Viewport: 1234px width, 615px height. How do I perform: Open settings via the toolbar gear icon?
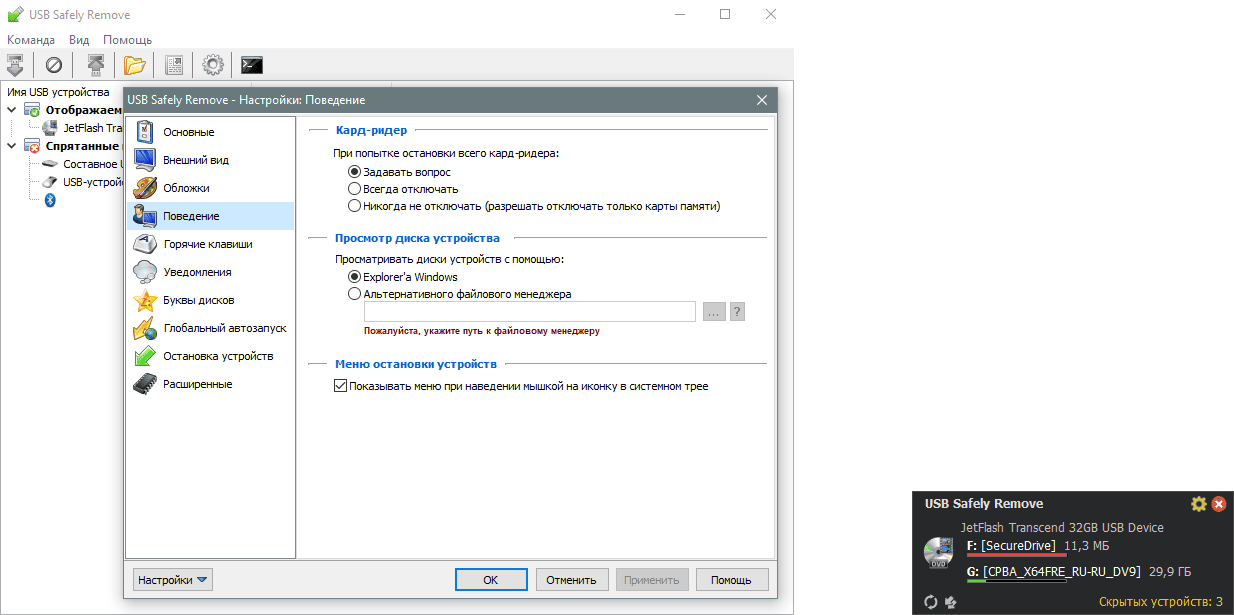coord(212,65)
